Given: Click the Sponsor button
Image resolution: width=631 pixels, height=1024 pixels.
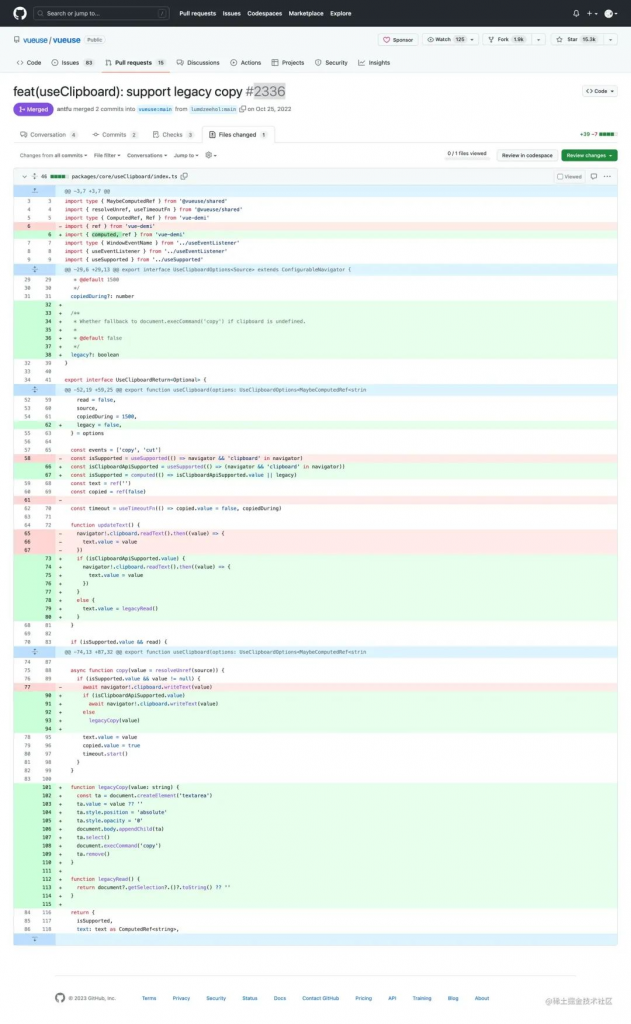Looking at the screenshot, I should click(398, 40).
